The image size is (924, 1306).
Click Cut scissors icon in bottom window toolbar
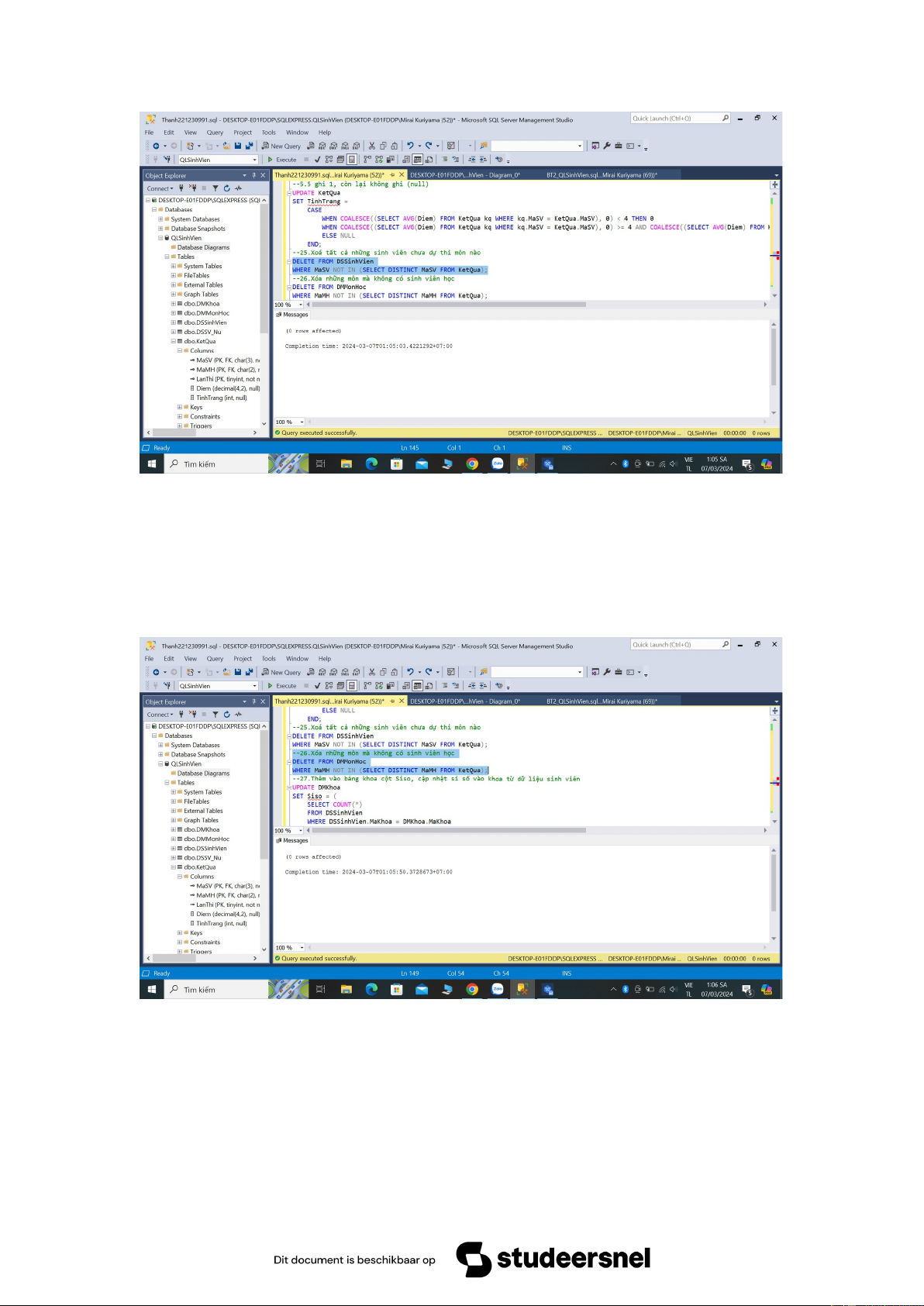click(372, 672)
